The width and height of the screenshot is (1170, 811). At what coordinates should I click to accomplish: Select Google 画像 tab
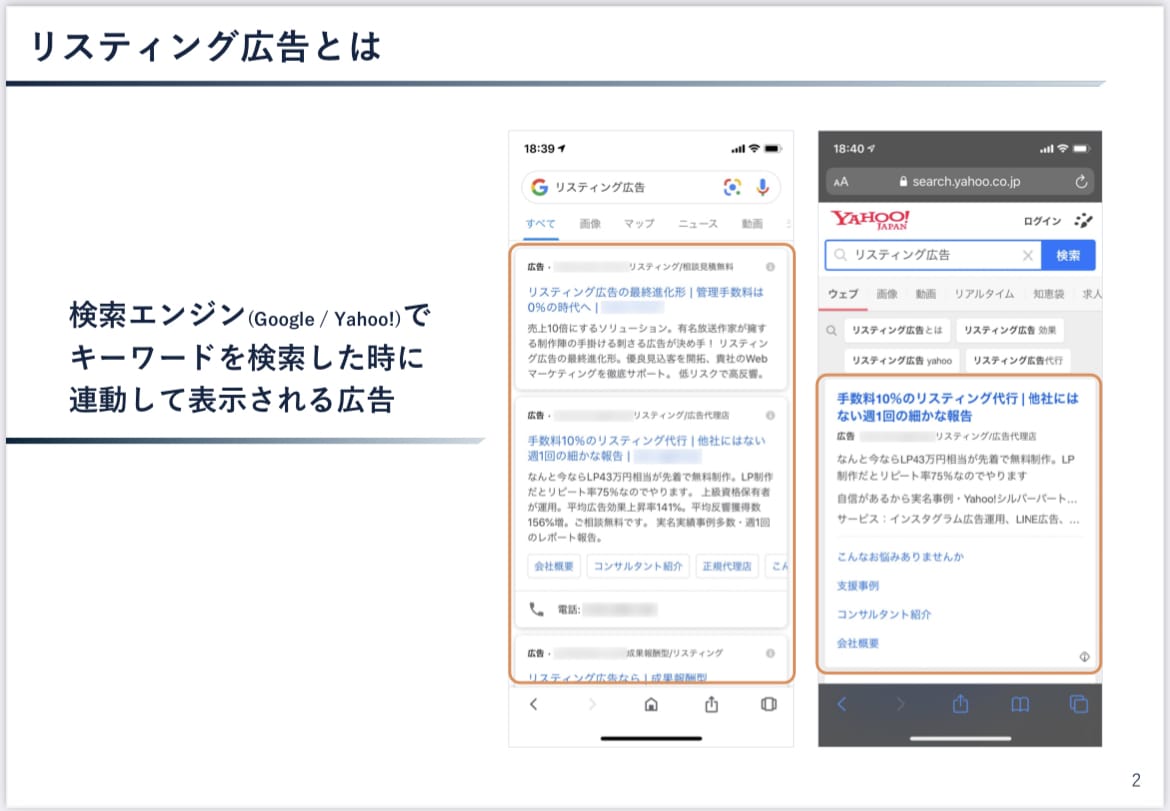(x=590, y=224)
